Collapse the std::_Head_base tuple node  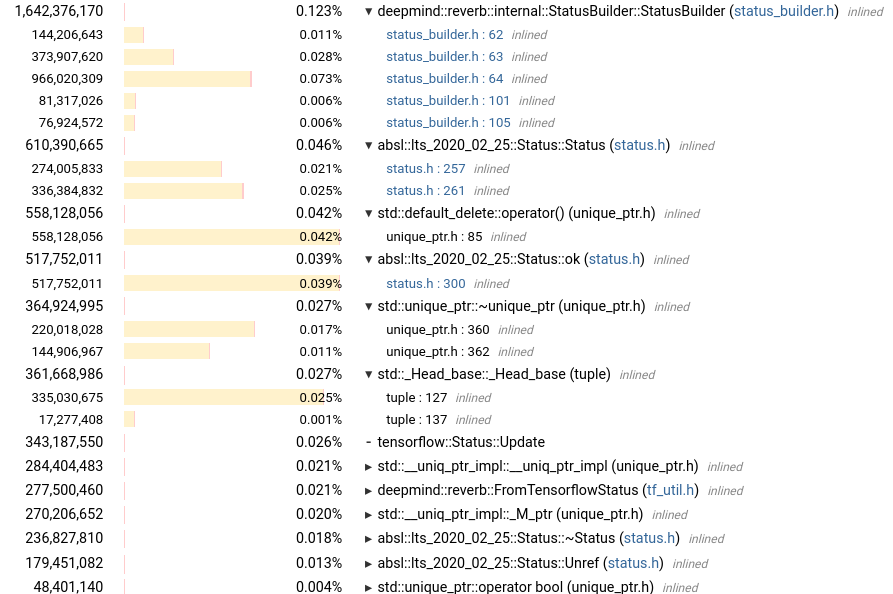tap(368, 374)
